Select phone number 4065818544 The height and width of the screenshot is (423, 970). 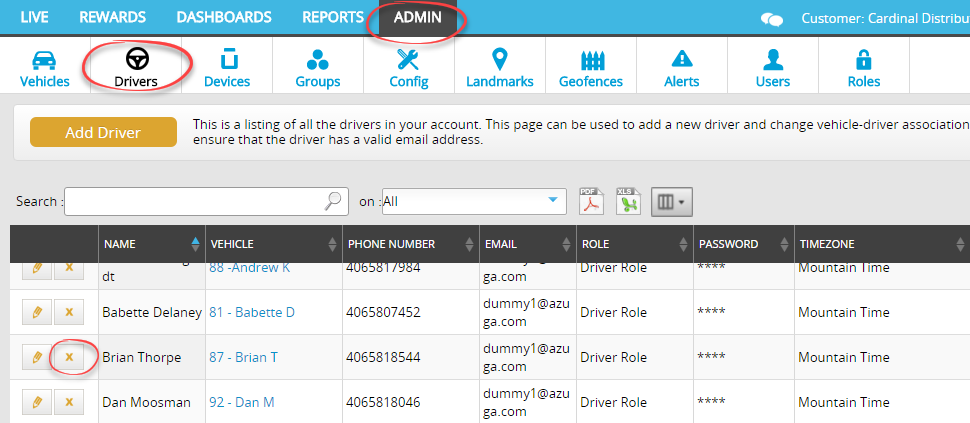pos(384,357)
